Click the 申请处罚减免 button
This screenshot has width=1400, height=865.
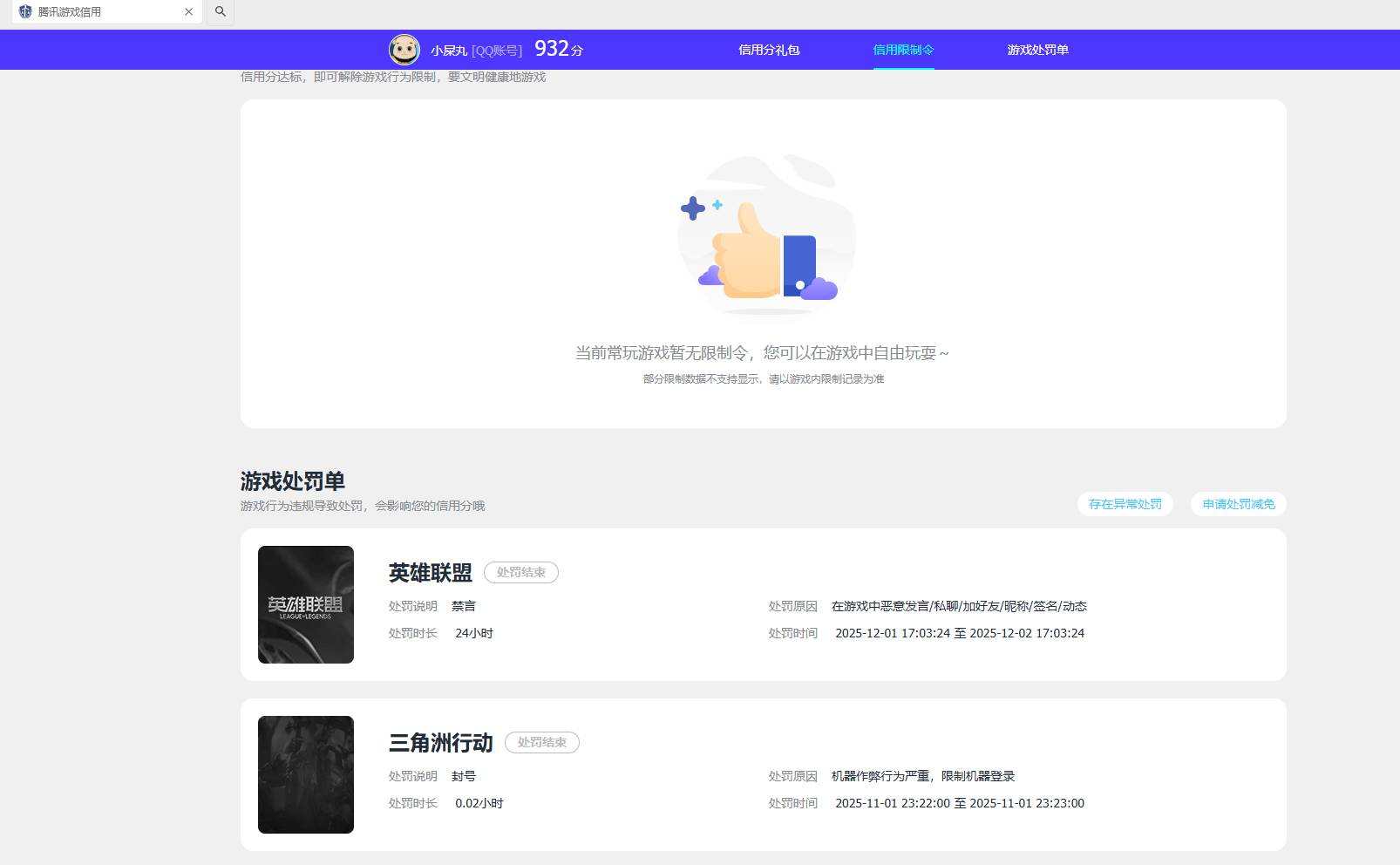1238,504
